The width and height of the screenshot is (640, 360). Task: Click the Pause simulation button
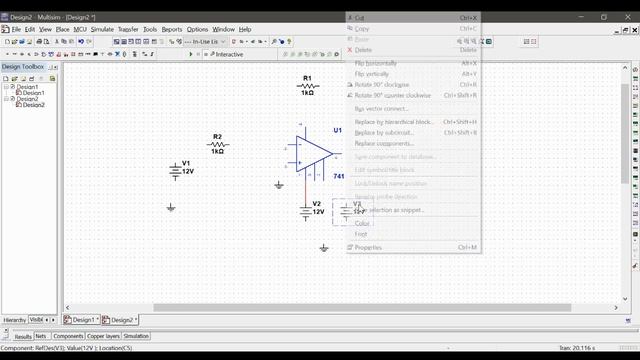(198, 54)
